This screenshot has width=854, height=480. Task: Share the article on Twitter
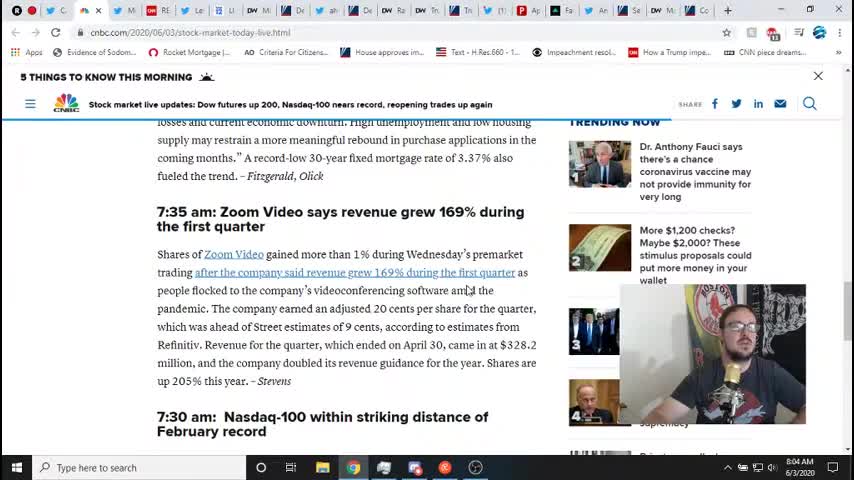(x=736, y=104)
